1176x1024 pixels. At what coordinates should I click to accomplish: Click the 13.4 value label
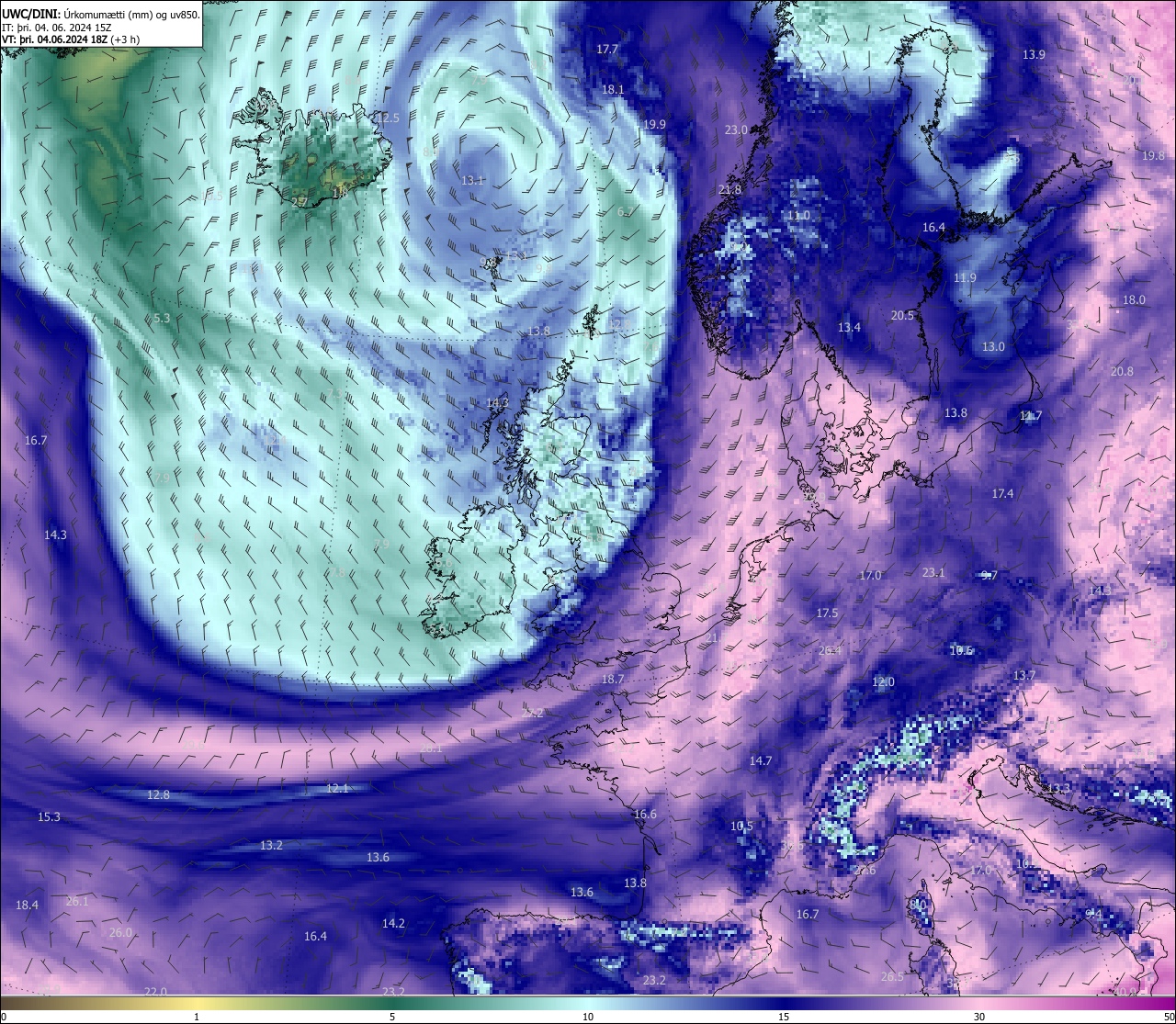pos(849,328)
